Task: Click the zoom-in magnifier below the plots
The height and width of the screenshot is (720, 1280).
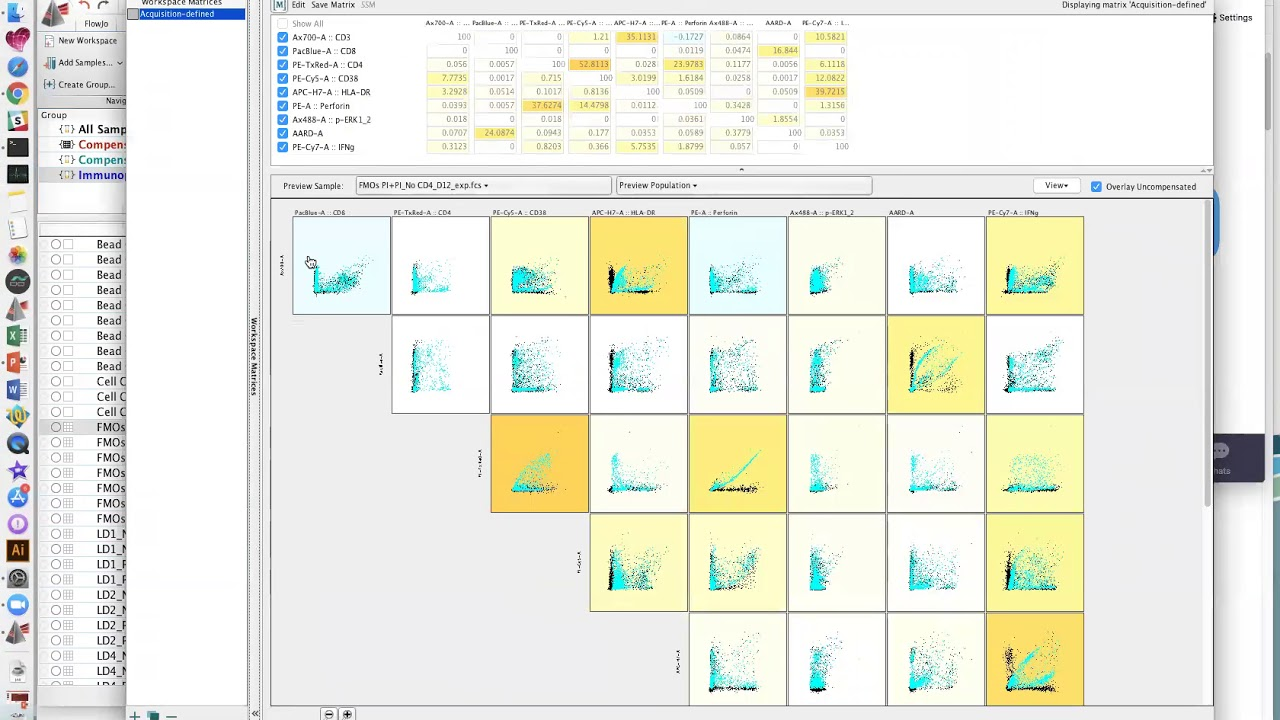Action: 347,714
